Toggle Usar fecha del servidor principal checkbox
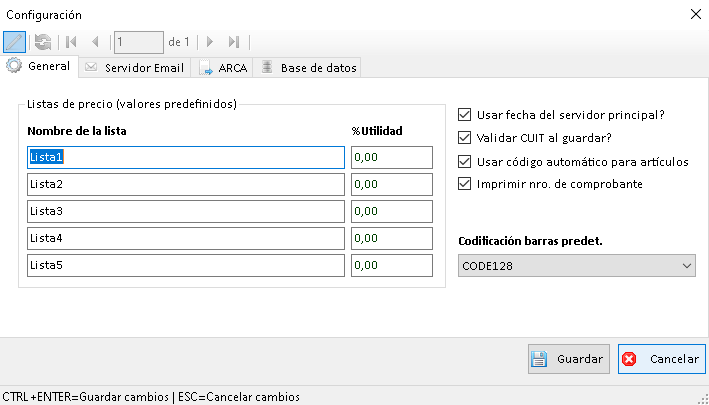The height and width of the screenshot is (405, 709). click(x=464, y=115)
